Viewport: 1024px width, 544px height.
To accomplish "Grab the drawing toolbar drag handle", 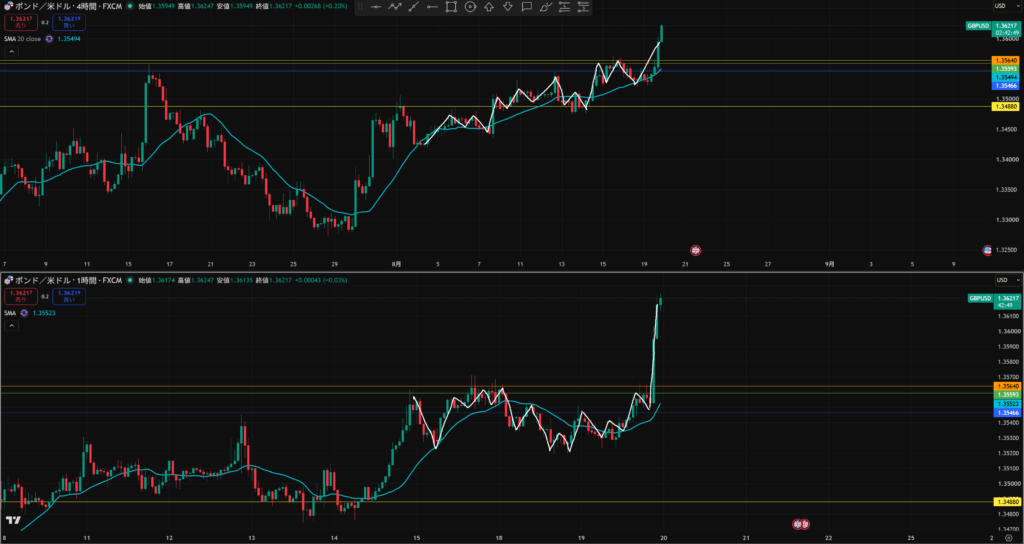I will coord(361,7).
